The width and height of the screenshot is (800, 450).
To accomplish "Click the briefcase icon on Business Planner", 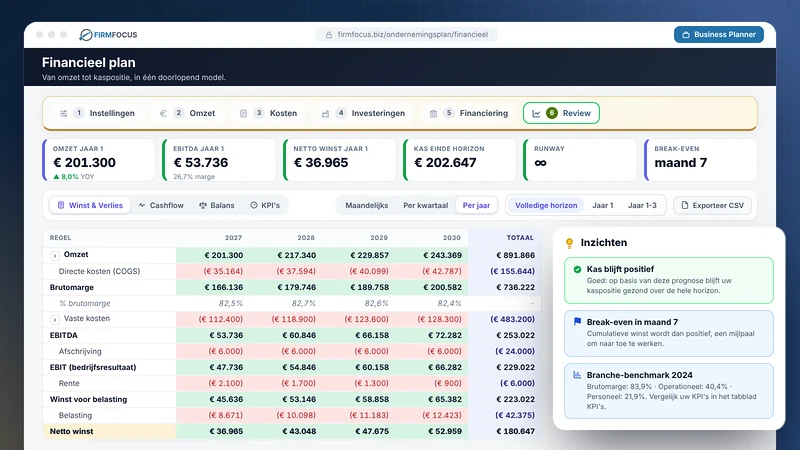I will point(686,35).
